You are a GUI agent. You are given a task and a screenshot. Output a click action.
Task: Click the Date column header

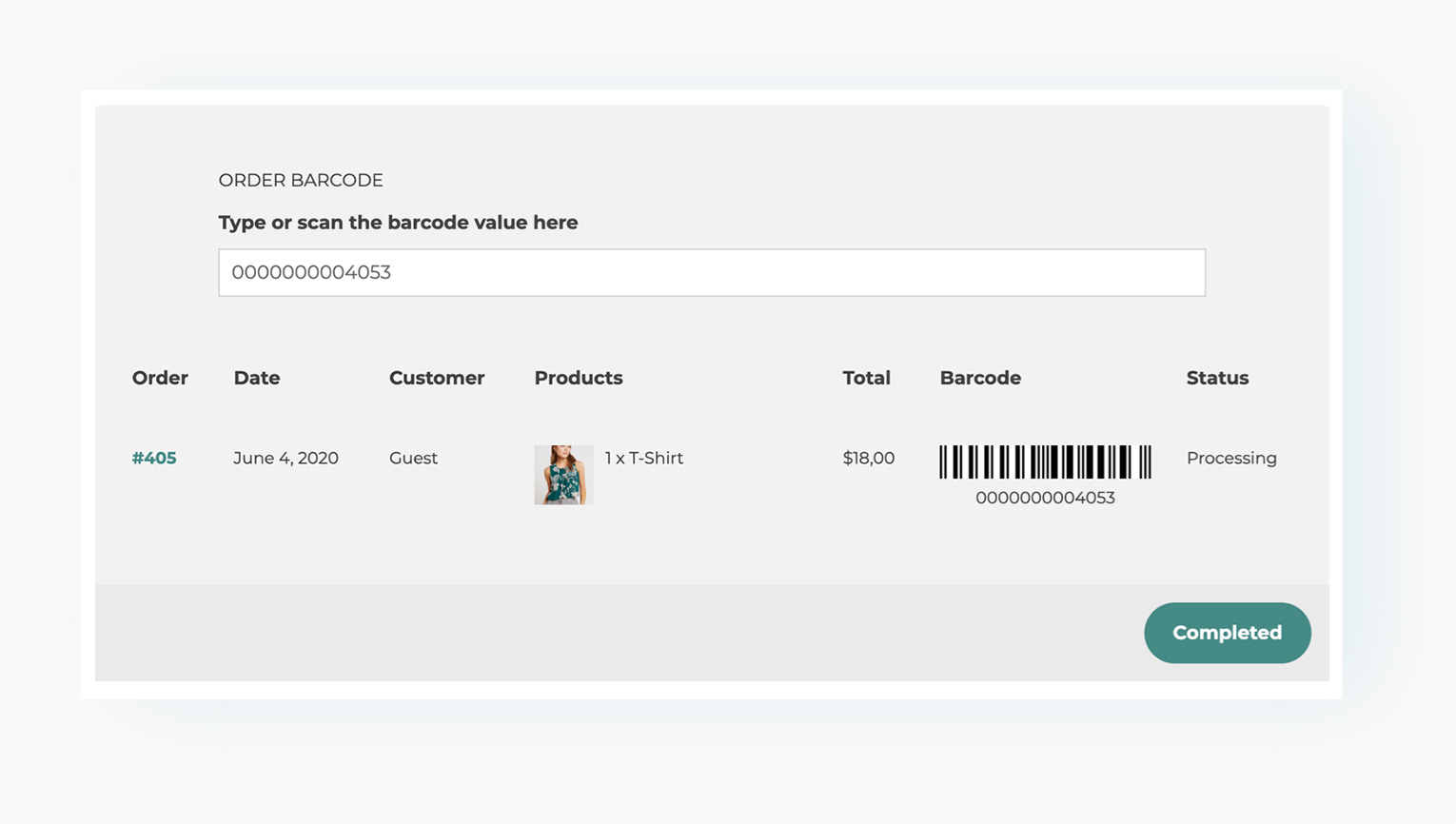coord(256,378)
